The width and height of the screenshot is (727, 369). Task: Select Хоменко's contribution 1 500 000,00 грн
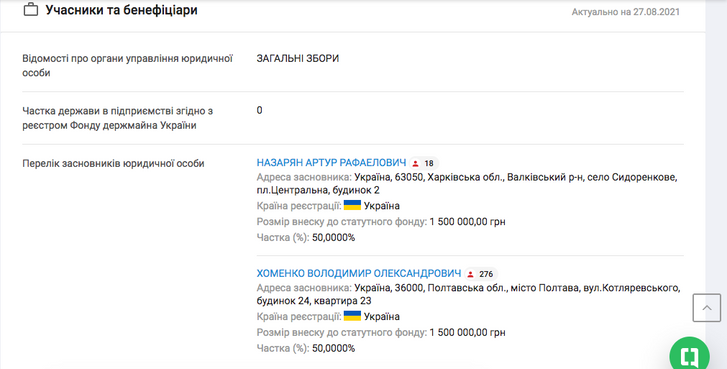[x=467, y=332]
